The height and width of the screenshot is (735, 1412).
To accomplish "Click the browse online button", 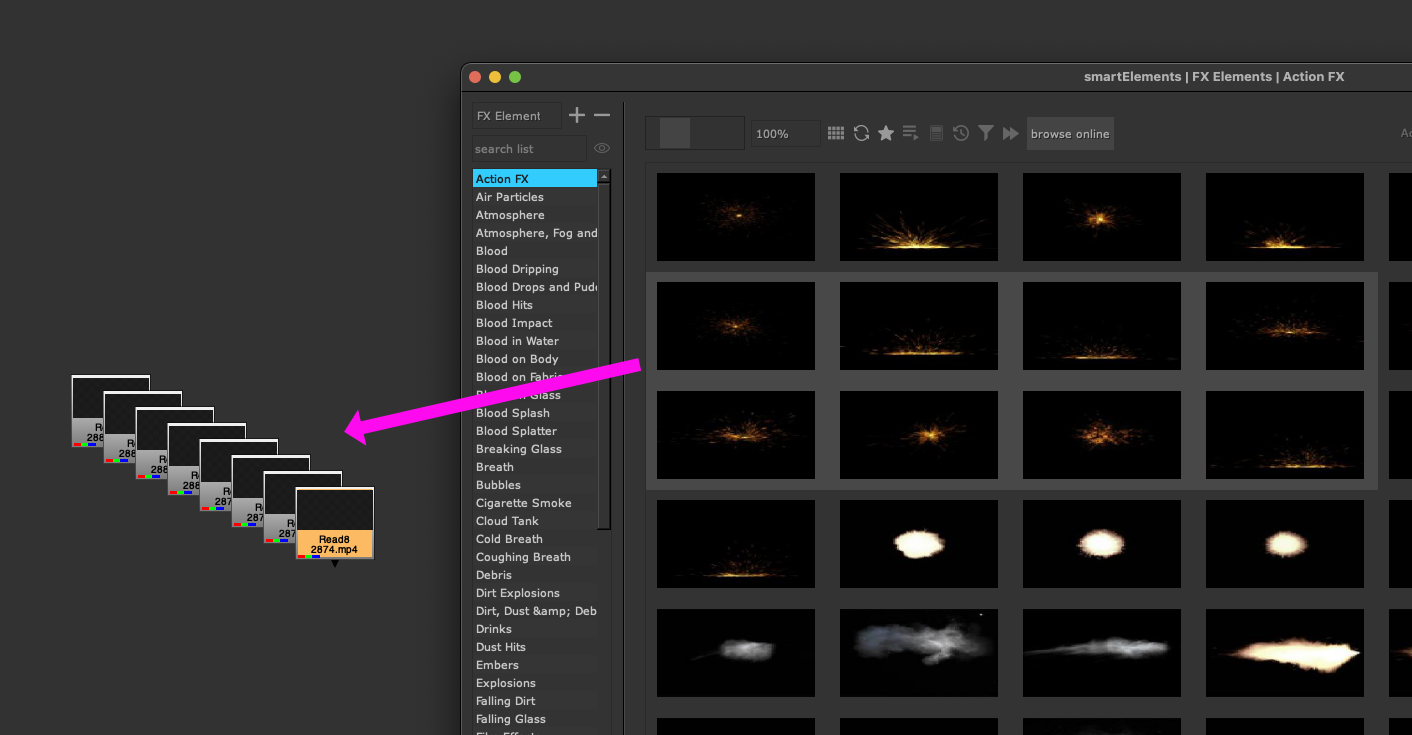I will click(1070, 133).
